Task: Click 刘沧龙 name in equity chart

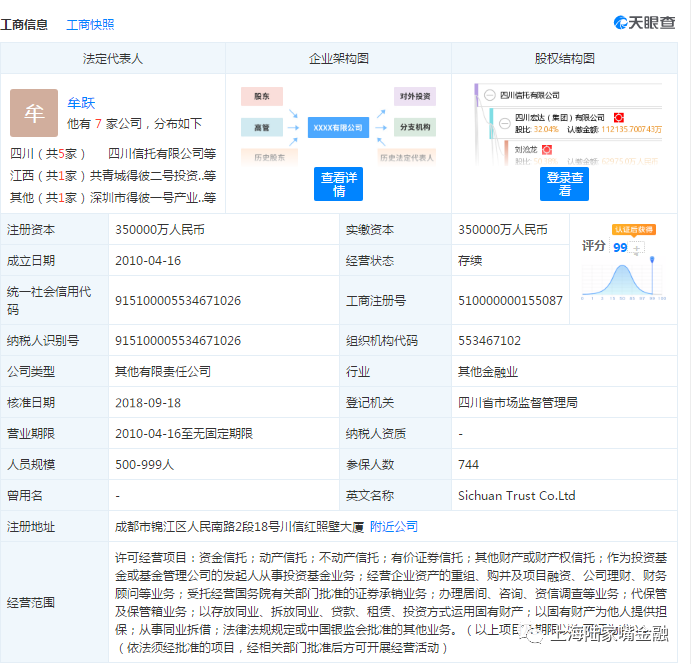Action: click(x=526, y=150)
